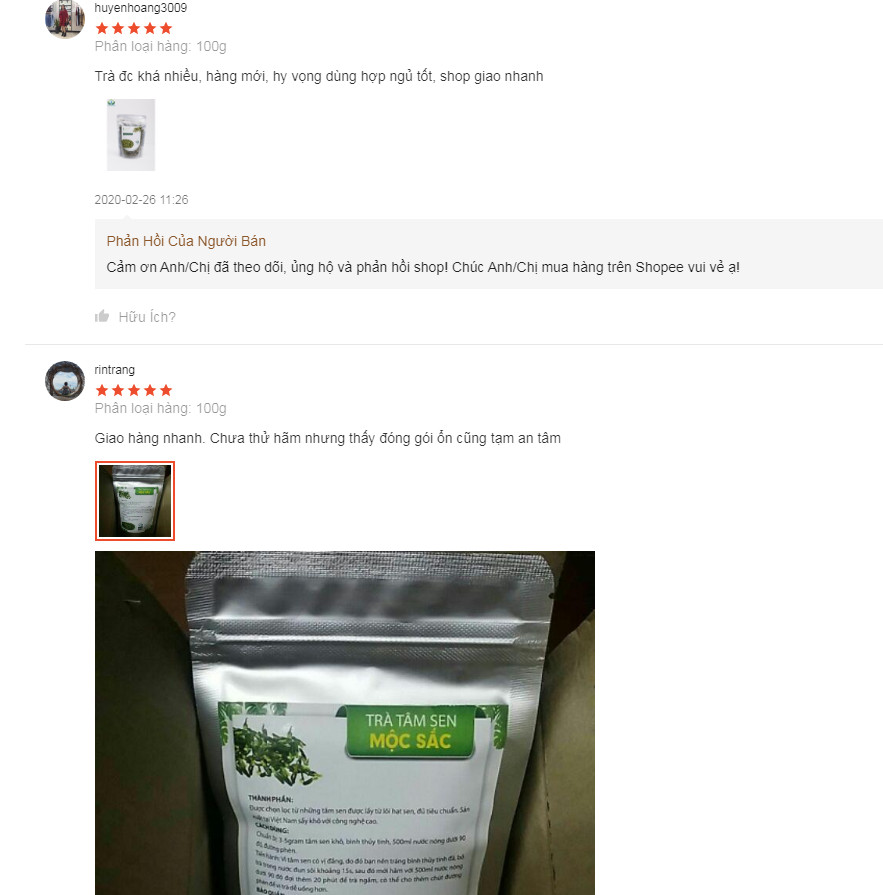
Task: Click the seller reply message text
Action: point(423,267)
